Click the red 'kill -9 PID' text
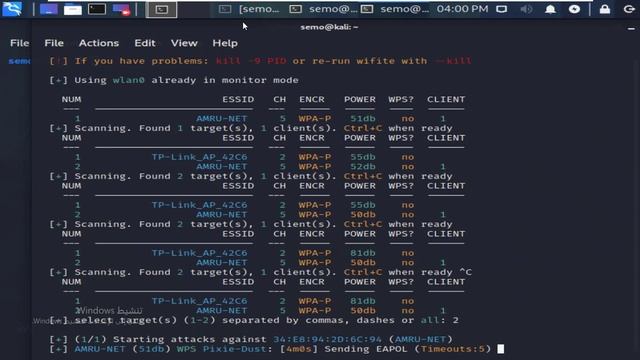The width and height of the screenshot is (640, 360). pos(251,61)
